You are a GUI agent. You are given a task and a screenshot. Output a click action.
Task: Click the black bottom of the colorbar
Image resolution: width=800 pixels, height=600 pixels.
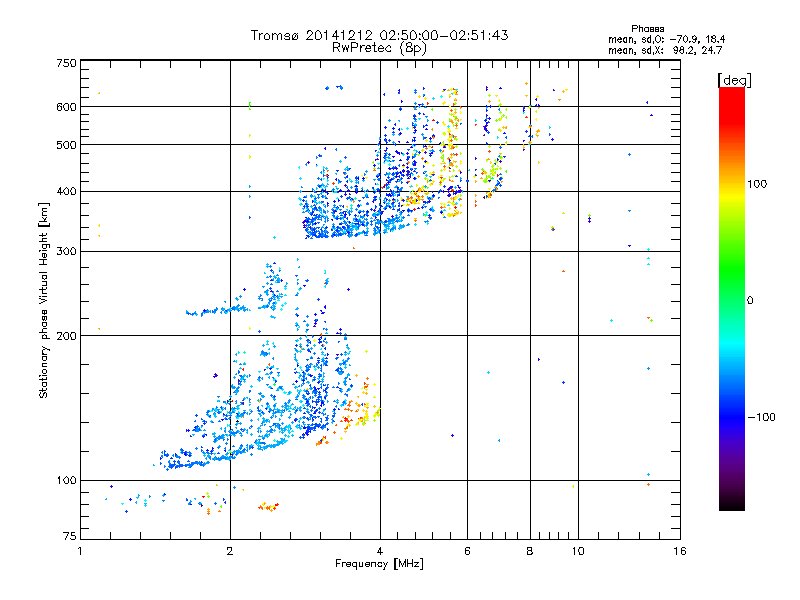click(732, 503)
